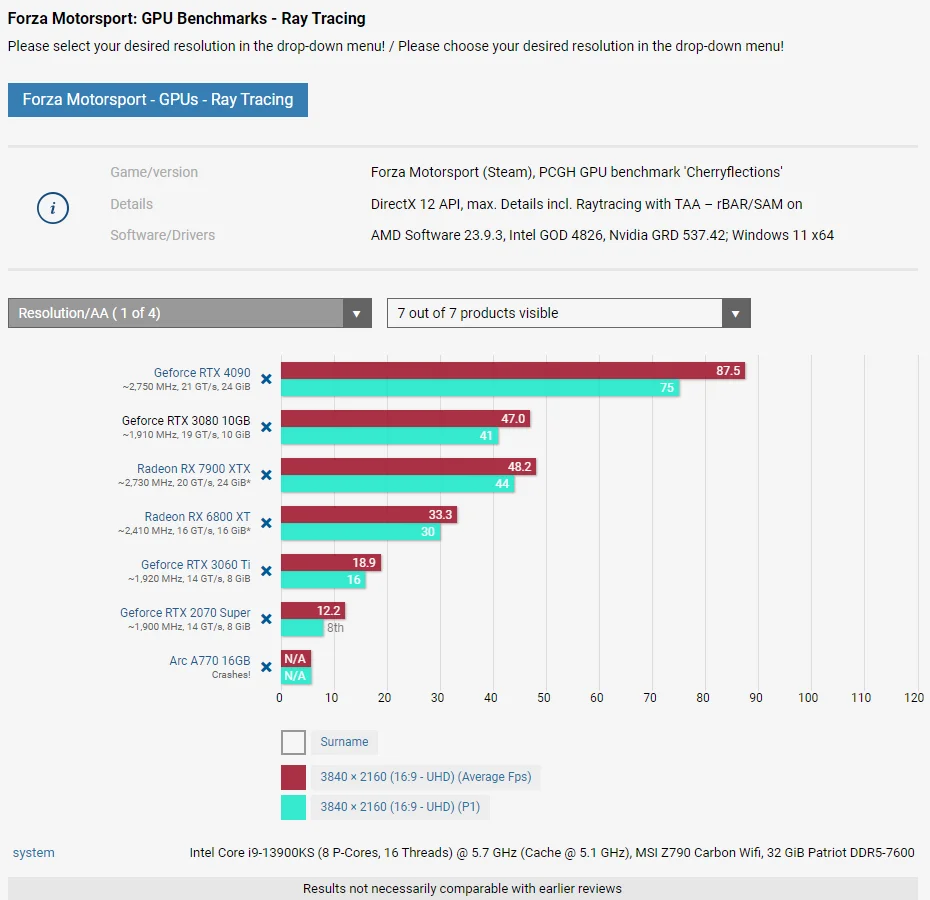
Task: Expand the 7 of 7 products visible dropdown
Action: (x=569, y=313)
